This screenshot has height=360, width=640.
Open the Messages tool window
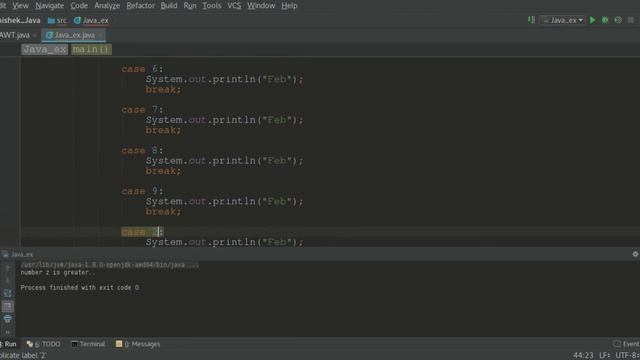pyautogui.click(x=138, y=344)
